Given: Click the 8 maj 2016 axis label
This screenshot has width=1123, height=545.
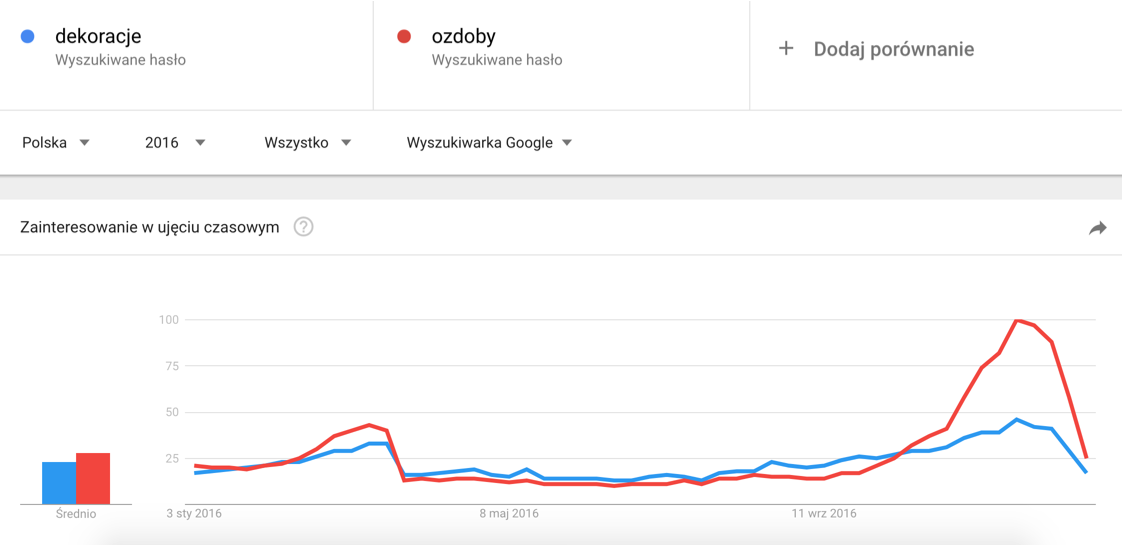Looking at the screenshot, I should [509, 514].
